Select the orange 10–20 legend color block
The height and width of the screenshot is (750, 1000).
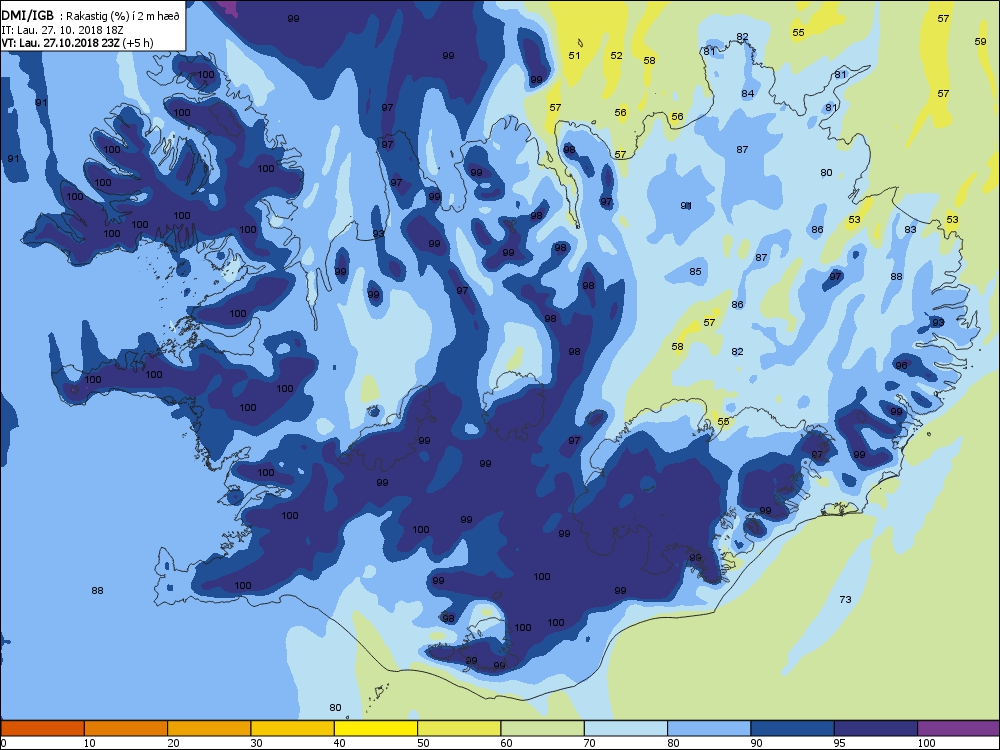coord(126,728)
